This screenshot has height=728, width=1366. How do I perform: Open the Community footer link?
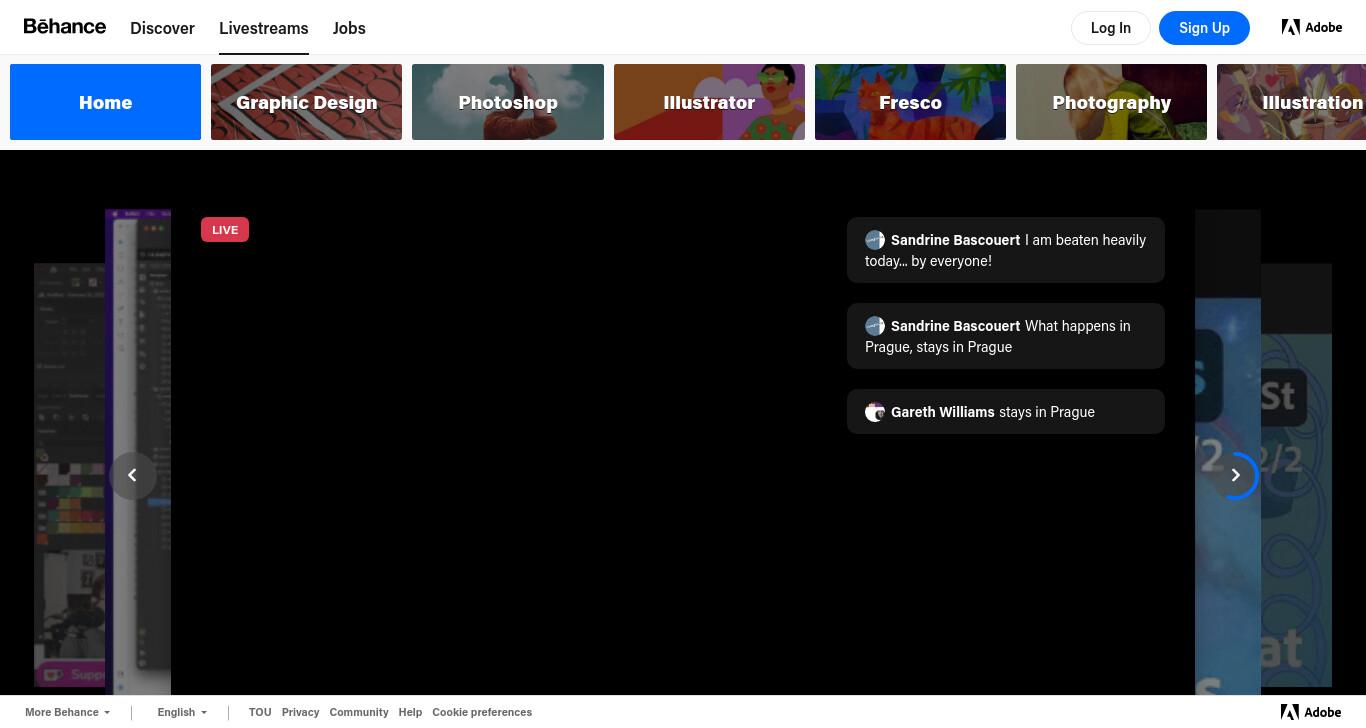pos(359,712)
